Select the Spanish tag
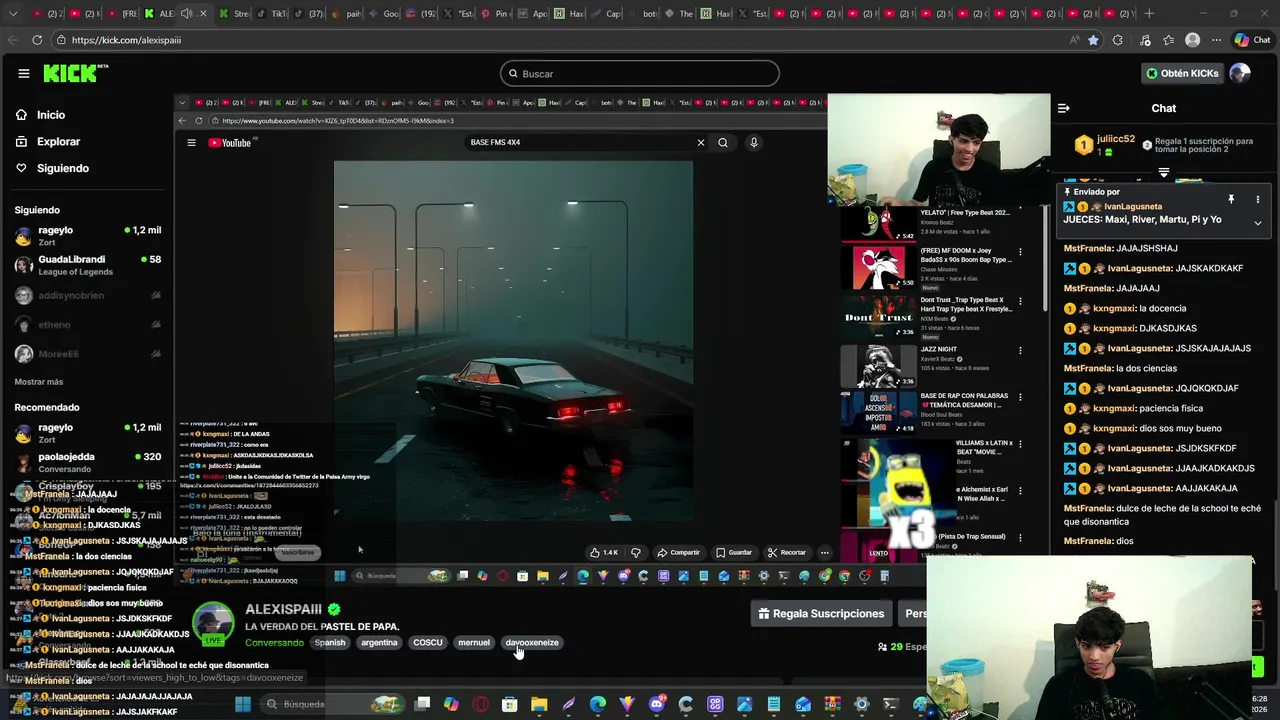 point(330,643)
